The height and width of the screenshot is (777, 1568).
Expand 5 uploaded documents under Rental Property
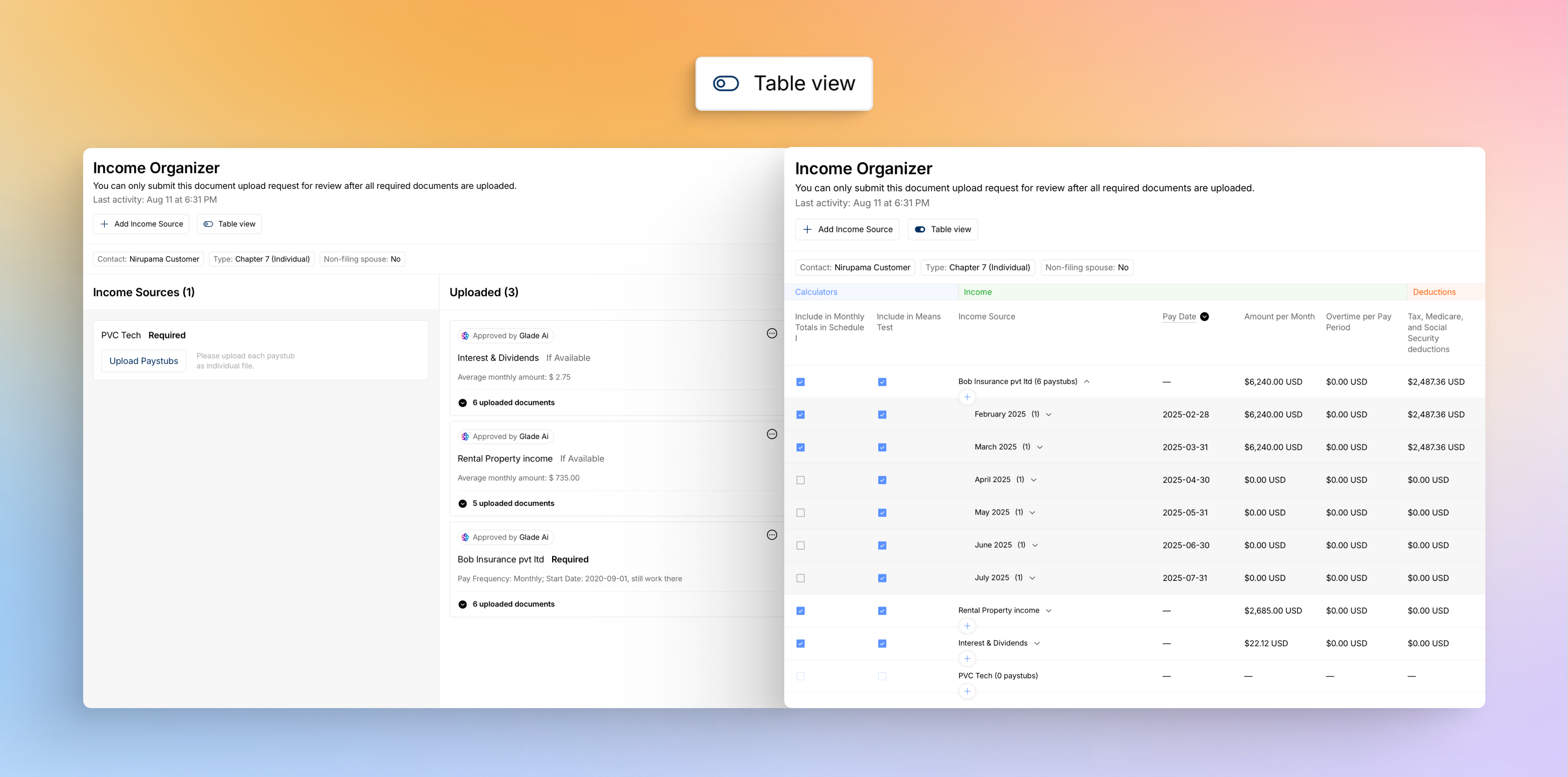coord(463,503)
